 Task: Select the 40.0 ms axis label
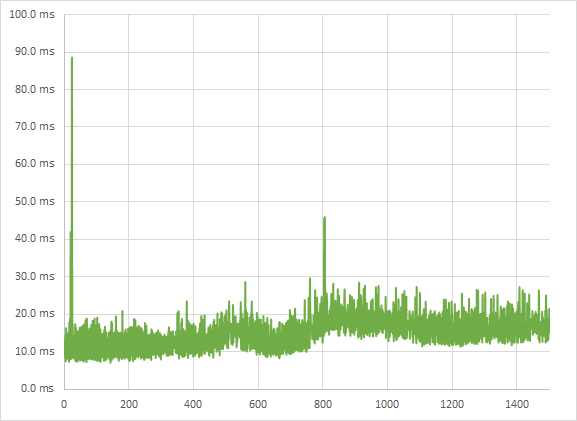(x=35, y=238)
